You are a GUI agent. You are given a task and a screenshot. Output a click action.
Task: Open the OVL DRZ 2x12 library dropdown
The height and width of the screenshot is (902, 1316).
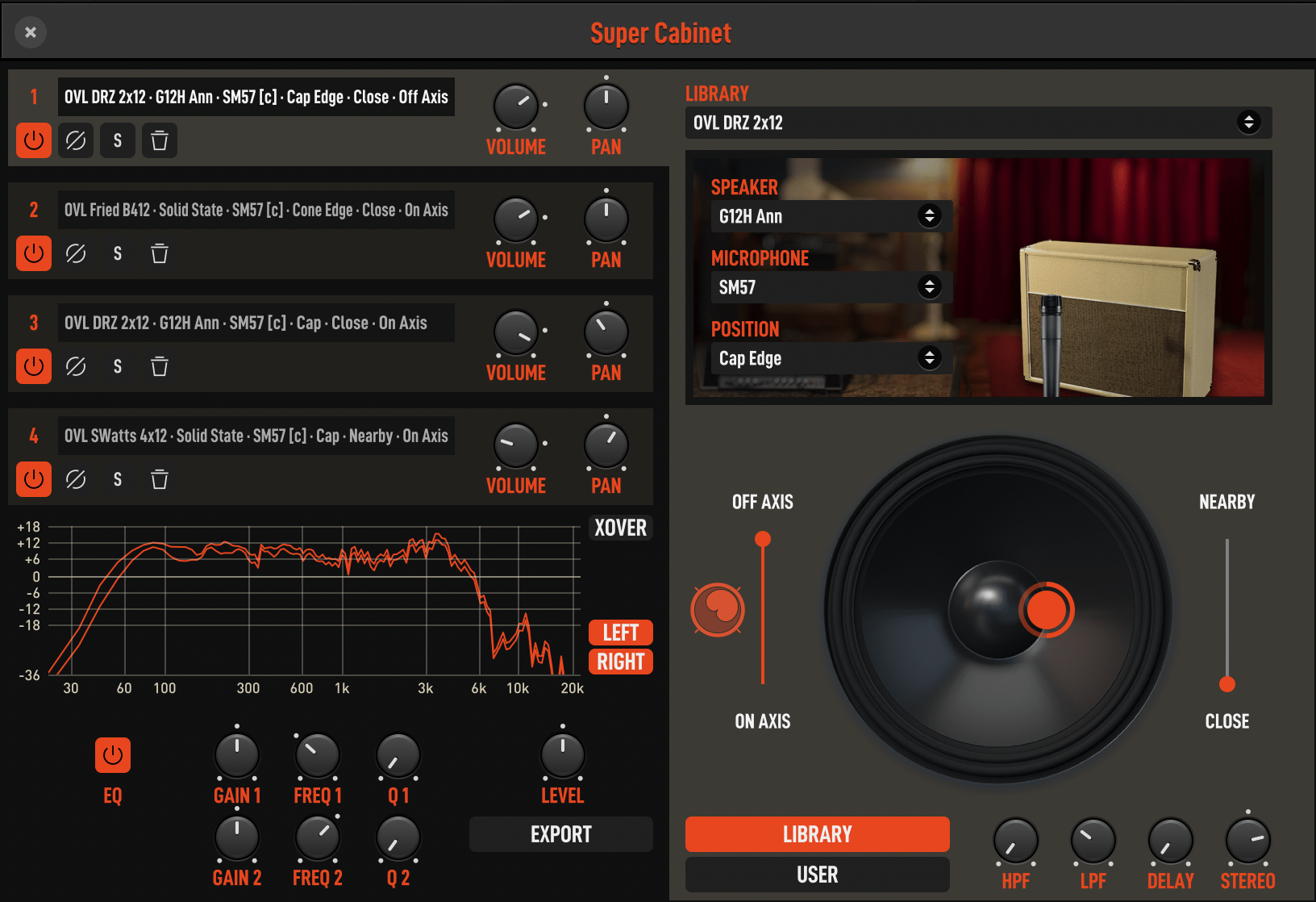[978, 123]
